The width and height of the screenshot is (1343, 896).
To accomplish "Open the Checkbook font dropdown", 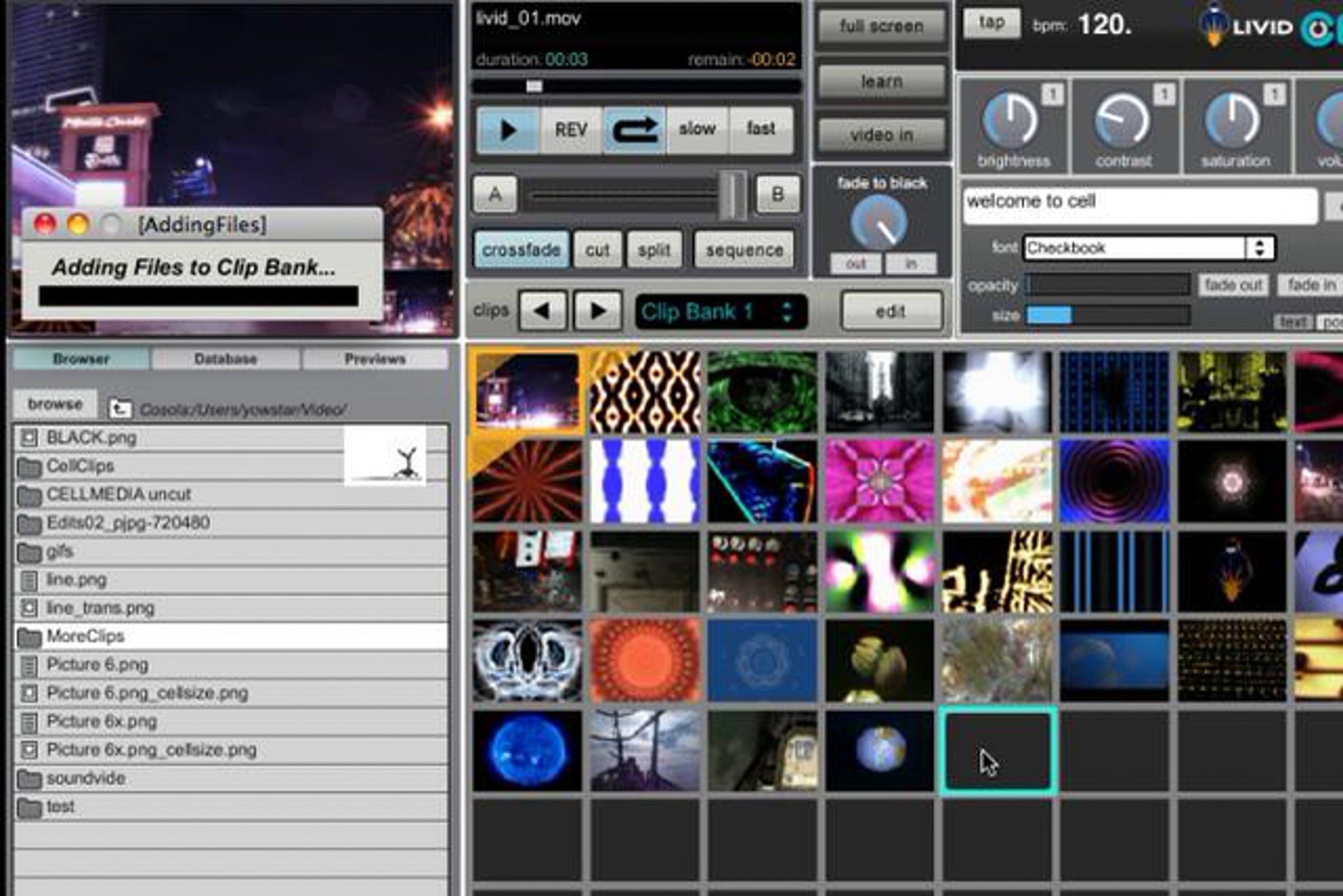I will point(1148,248).
